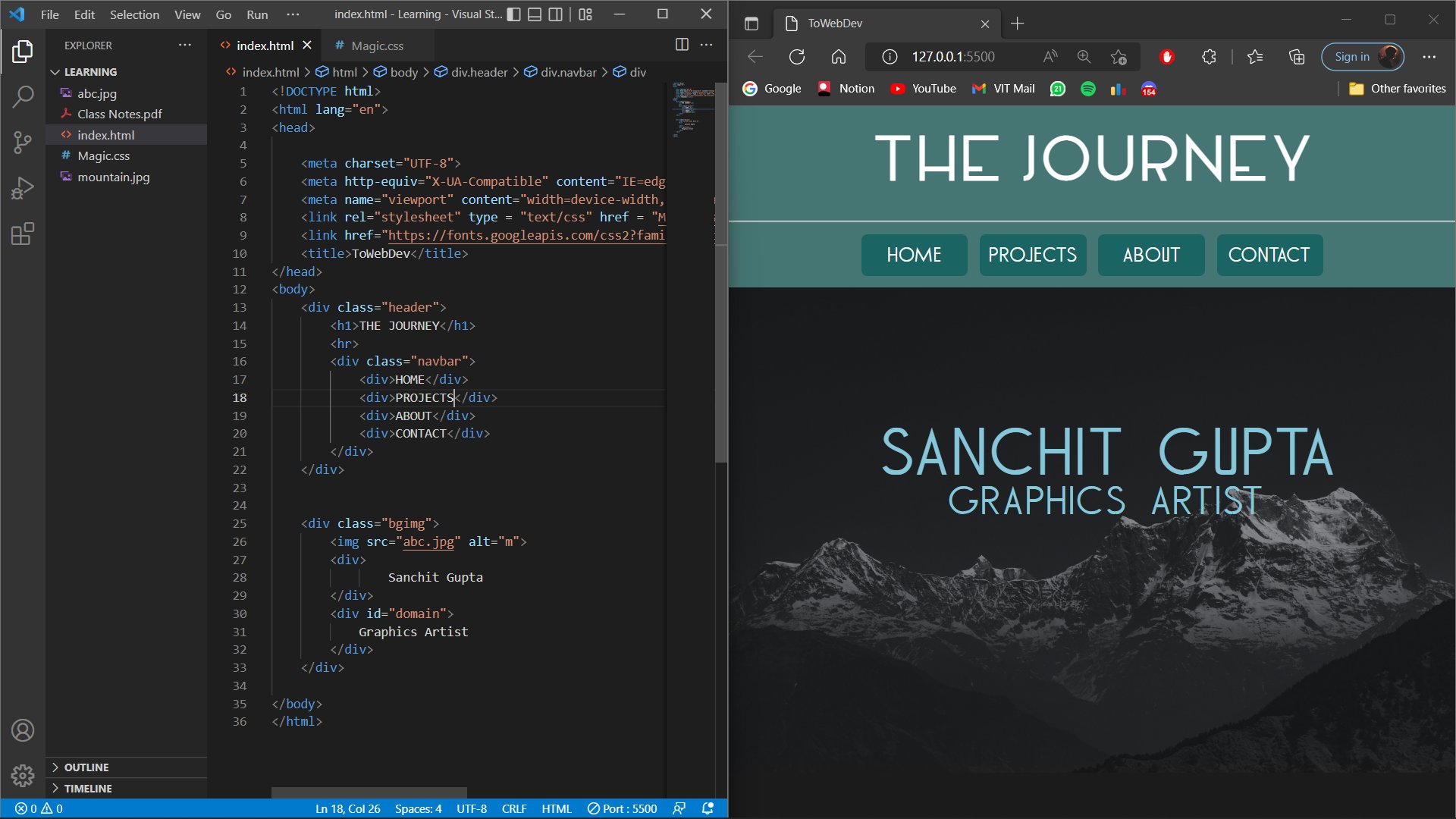Toggle Primary Side Bar layout icon
1456x819 pixels.
pos(514,14)
